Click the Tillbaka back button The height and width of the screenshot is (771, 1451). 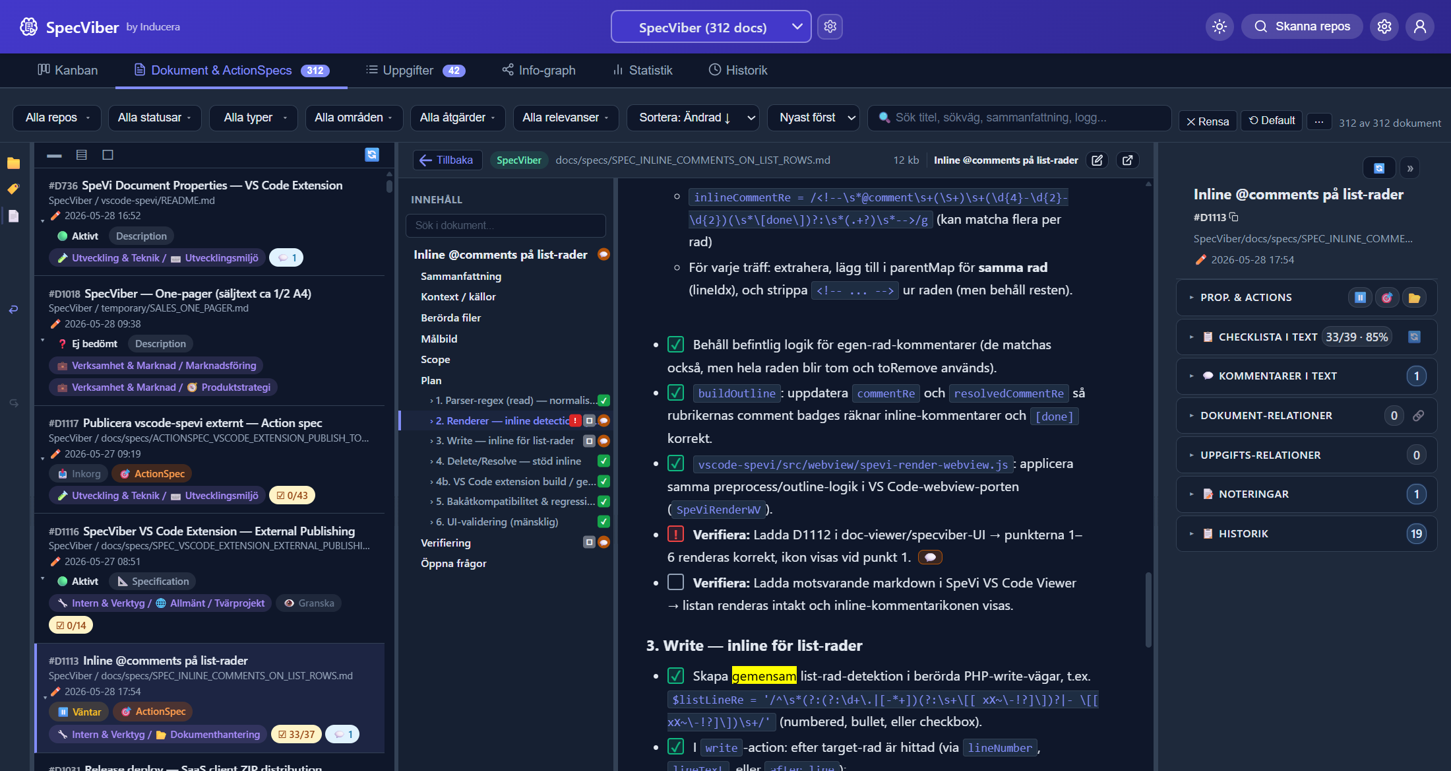(447, 160)
